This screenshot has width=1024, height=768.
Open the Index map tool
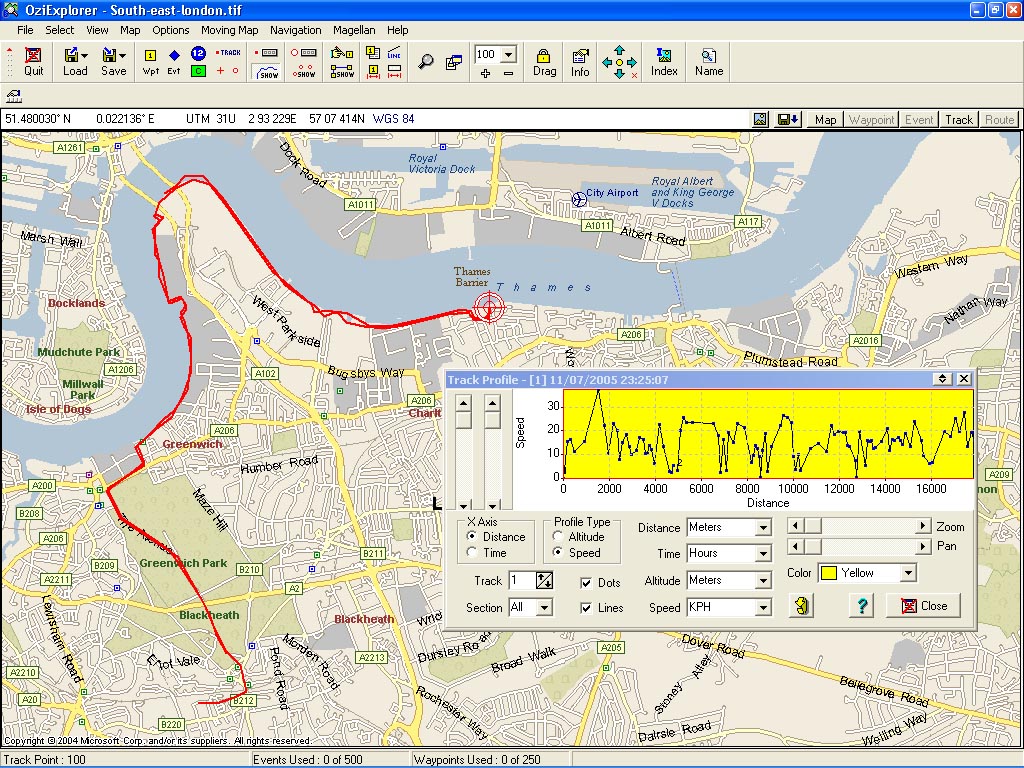click(664, 62)
